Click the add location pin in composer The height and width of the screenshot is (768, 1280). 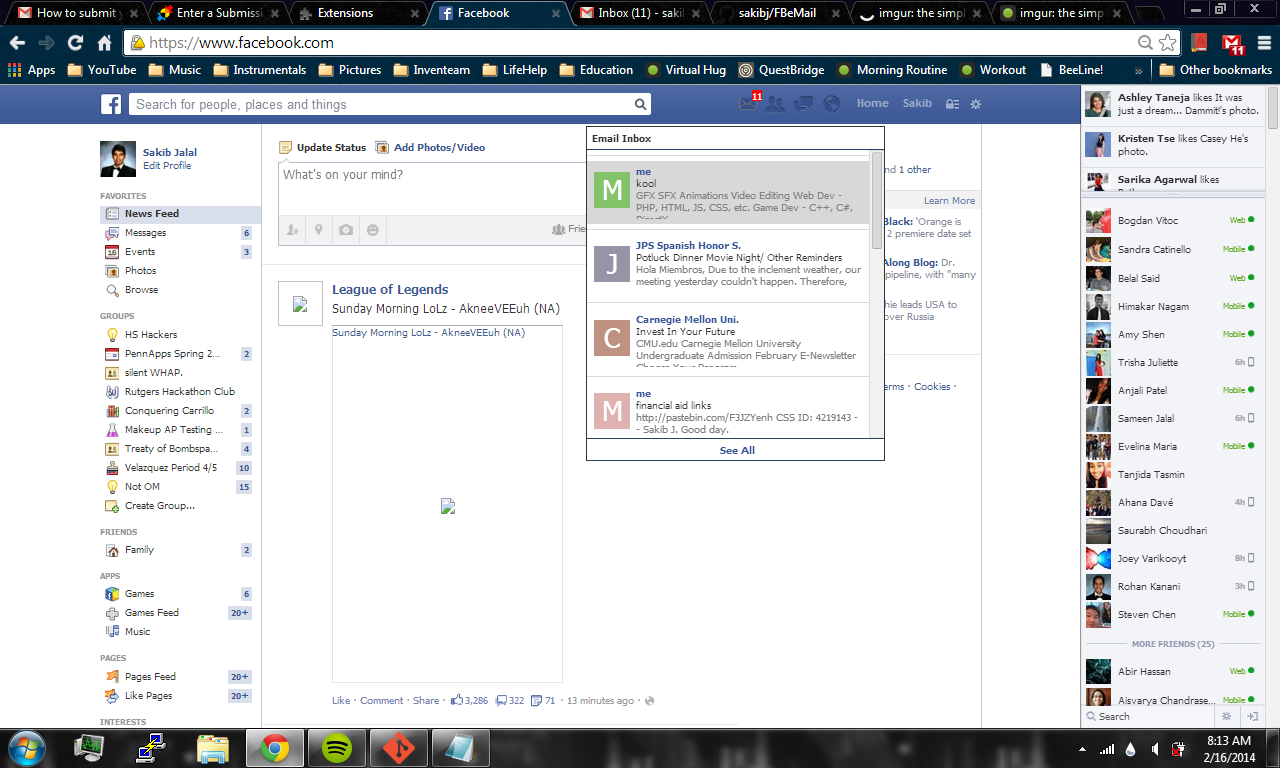click(x=319, y=230)
